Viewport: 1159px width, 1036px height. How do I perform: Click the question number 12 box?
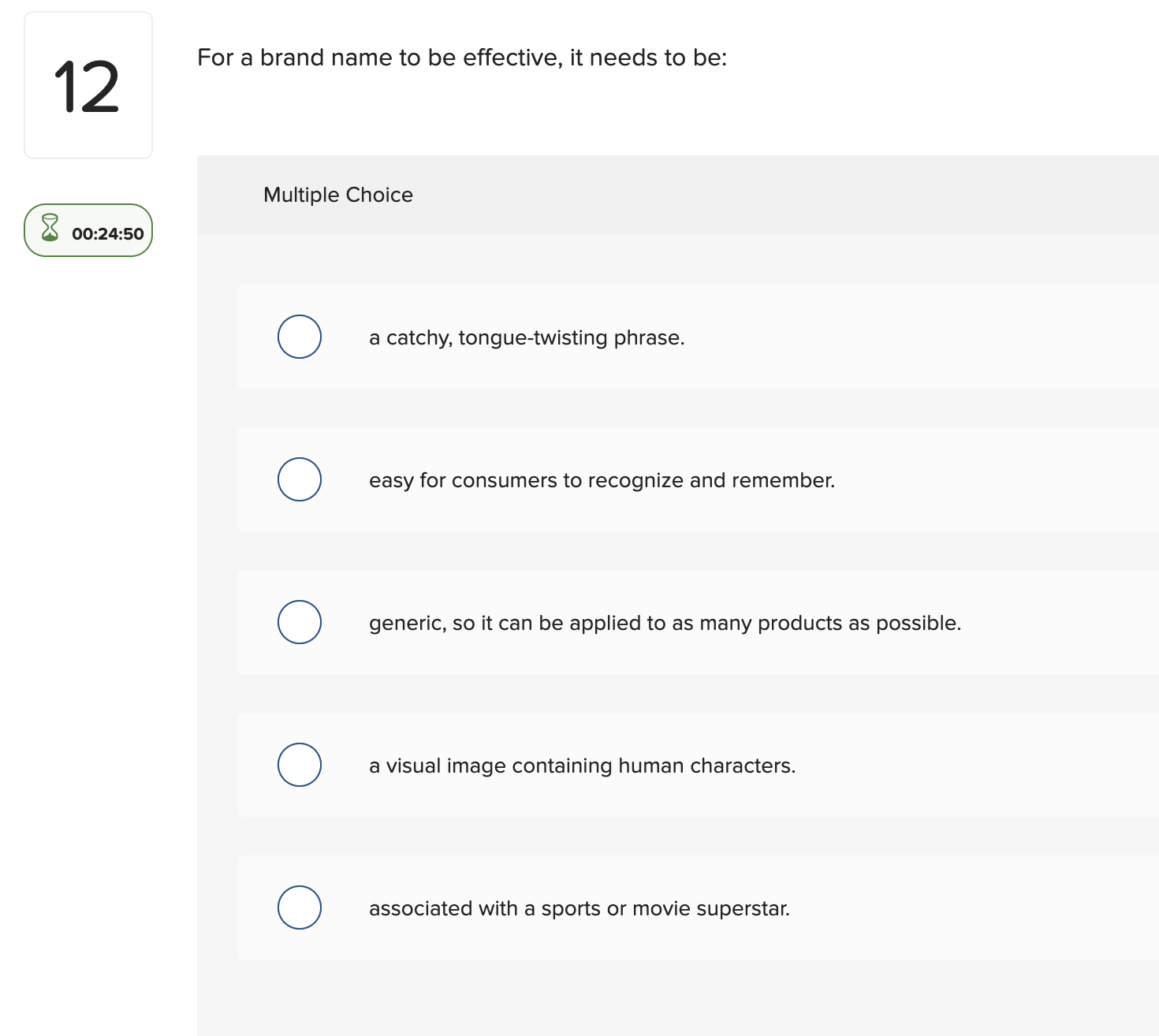point(88,85)
